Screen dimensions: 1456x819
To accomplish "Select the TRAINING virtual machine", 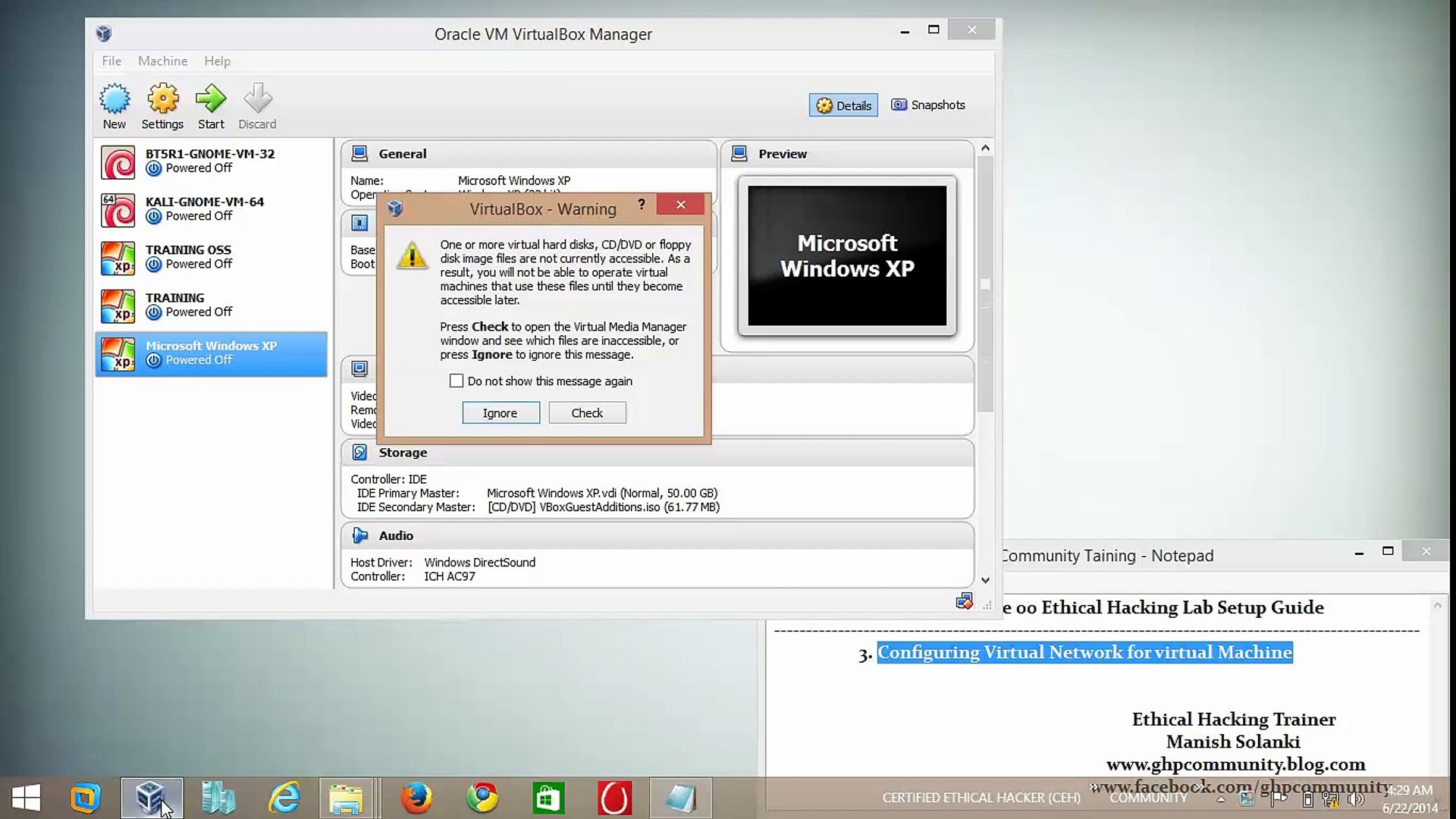I will 211,306.
